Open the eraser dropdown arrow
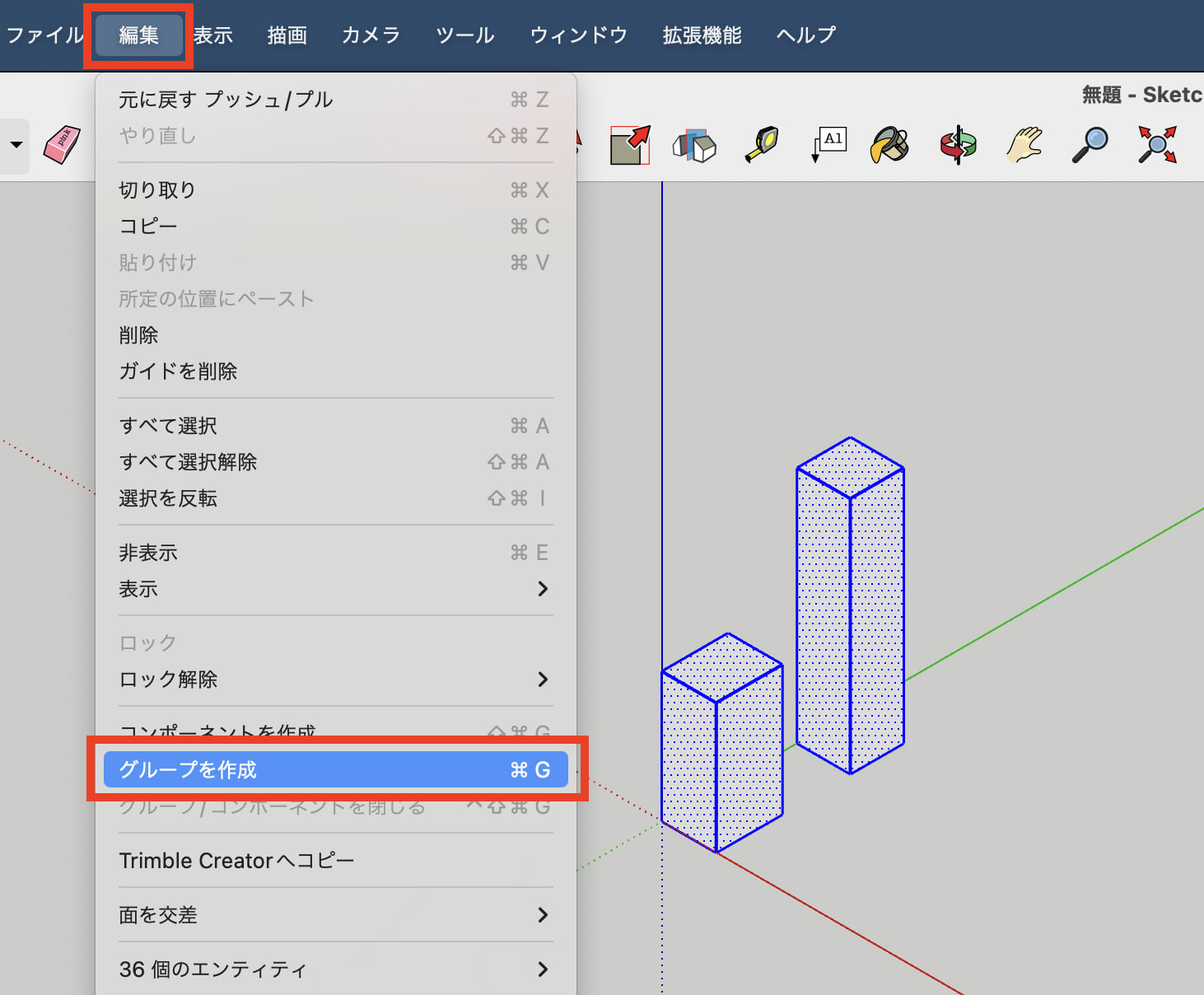Image resolution: width=1204 pixels, height=995 pixels. 15,144
